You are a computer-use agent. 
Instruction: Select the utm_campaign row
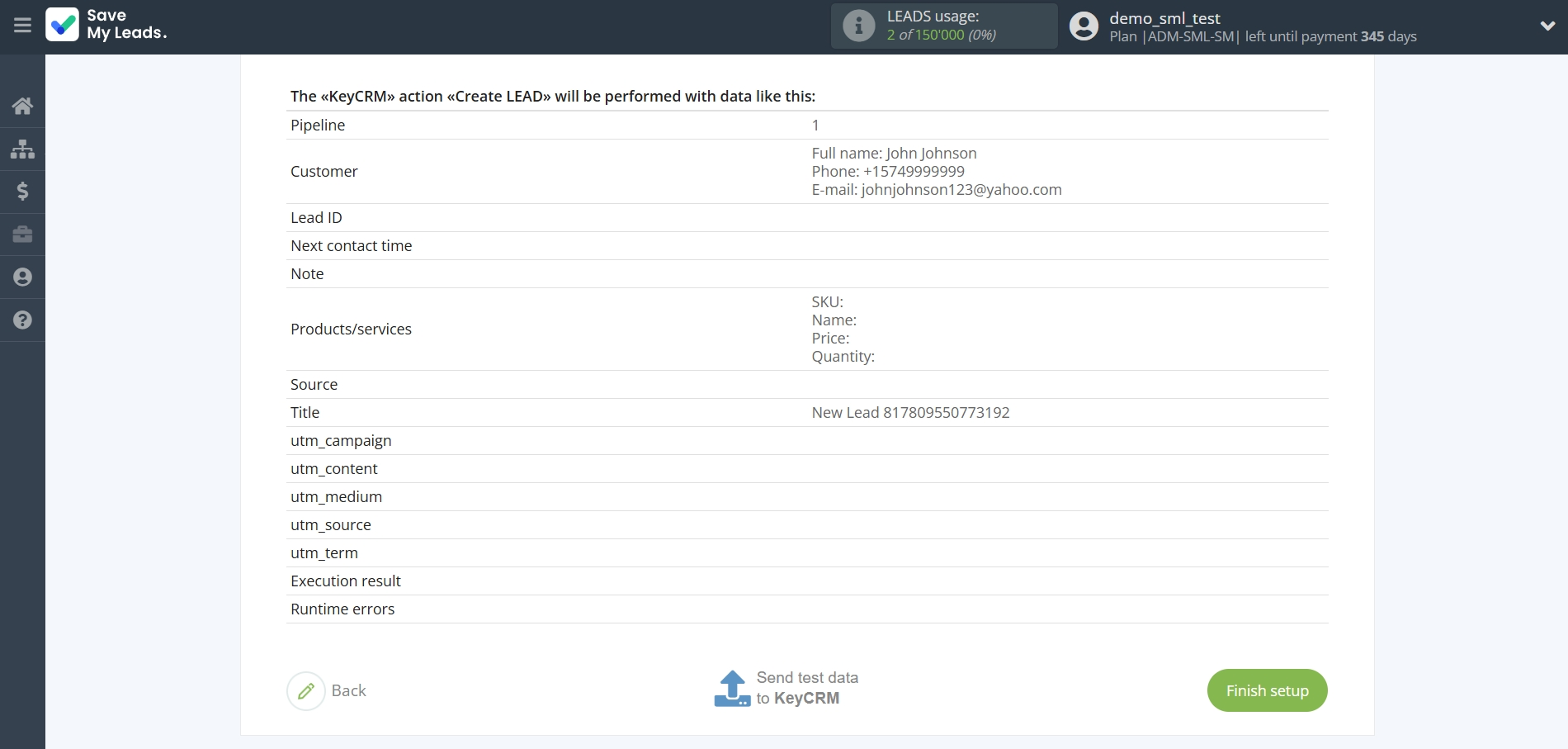[x=341, y=440]
